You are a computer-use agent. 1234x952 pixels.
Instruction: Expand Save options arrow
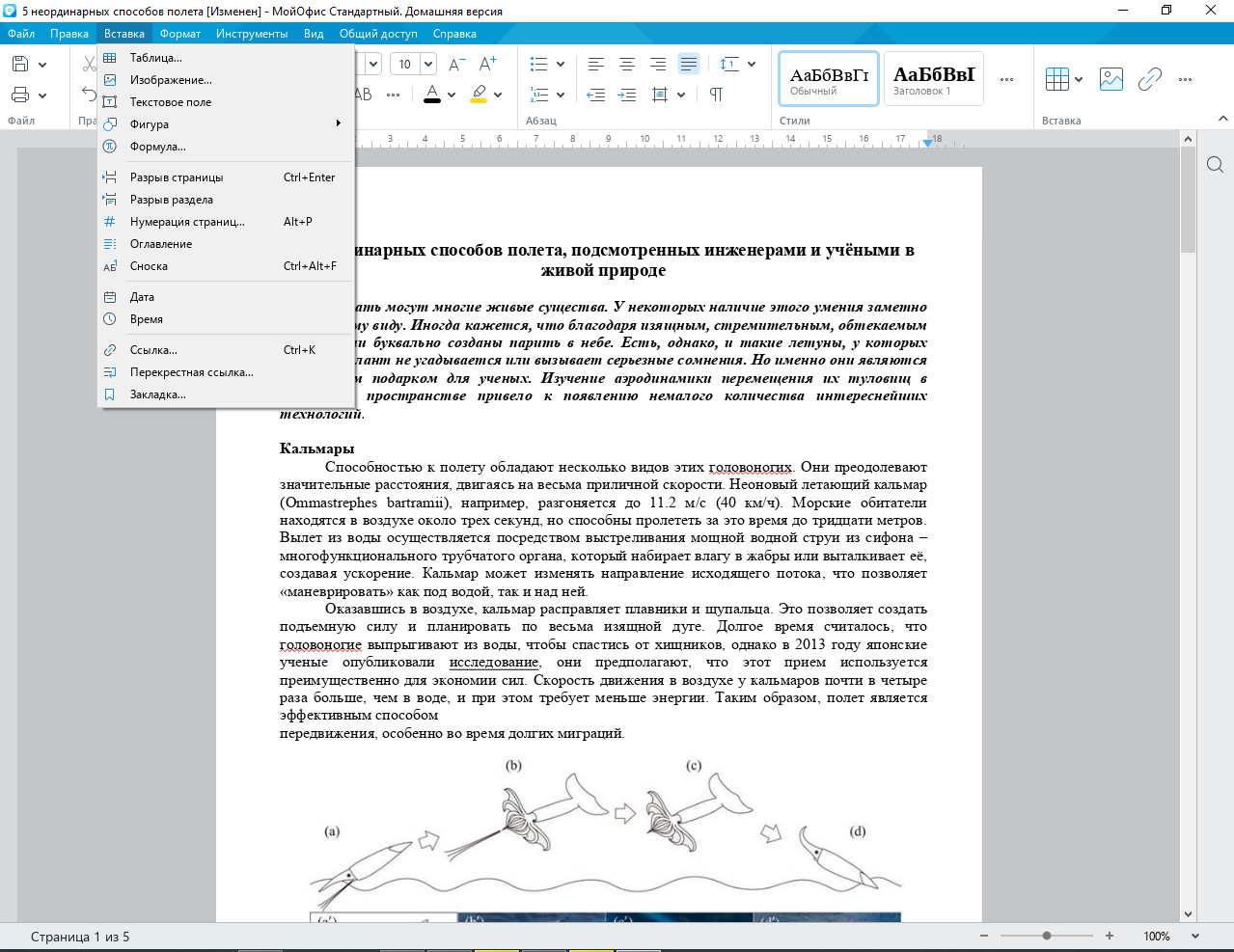(42, 65)
